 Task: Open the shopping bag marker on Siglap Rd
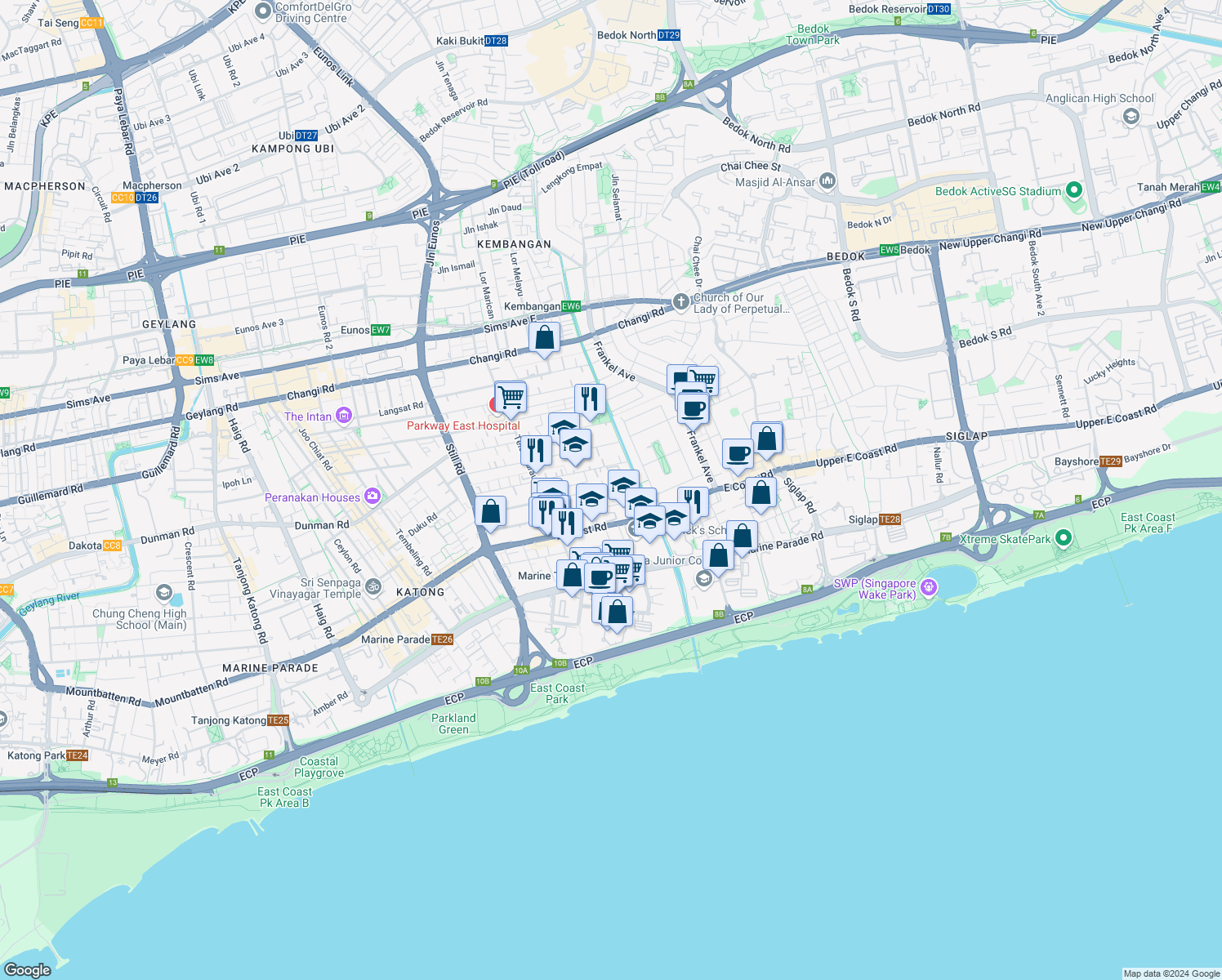click(x=760, y=493)
